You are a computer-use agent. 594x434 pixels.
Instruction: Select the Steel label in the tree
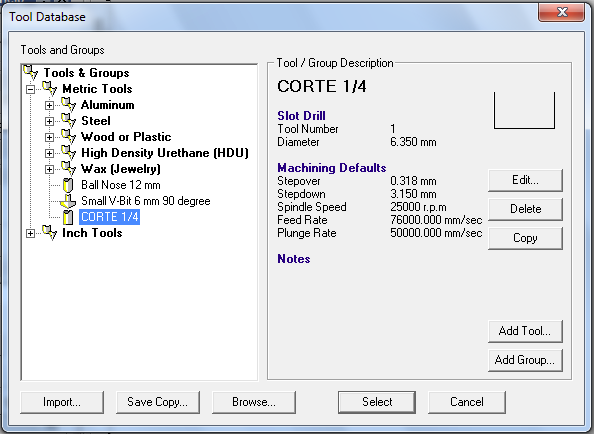(x=96, y=121)
